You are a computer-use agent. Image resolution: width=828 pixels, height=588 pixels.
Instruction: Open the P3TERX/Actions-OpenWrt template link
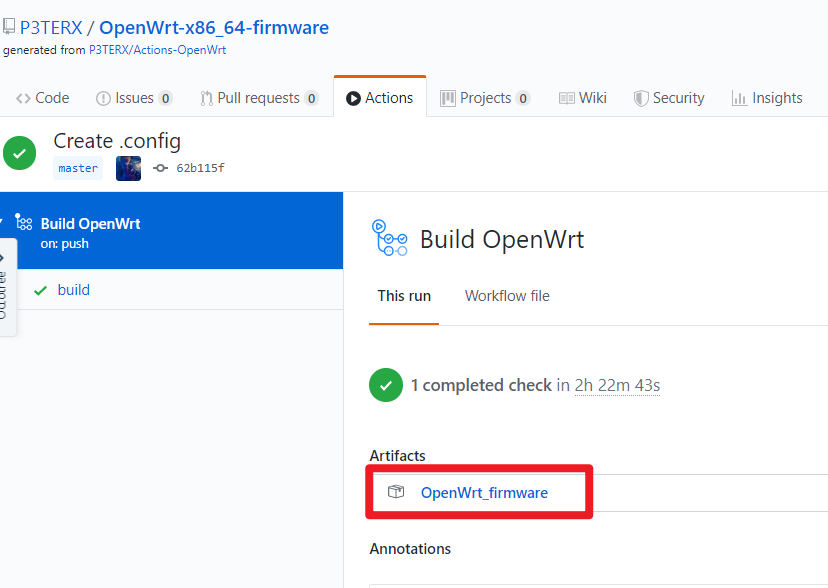coord(157,50)
